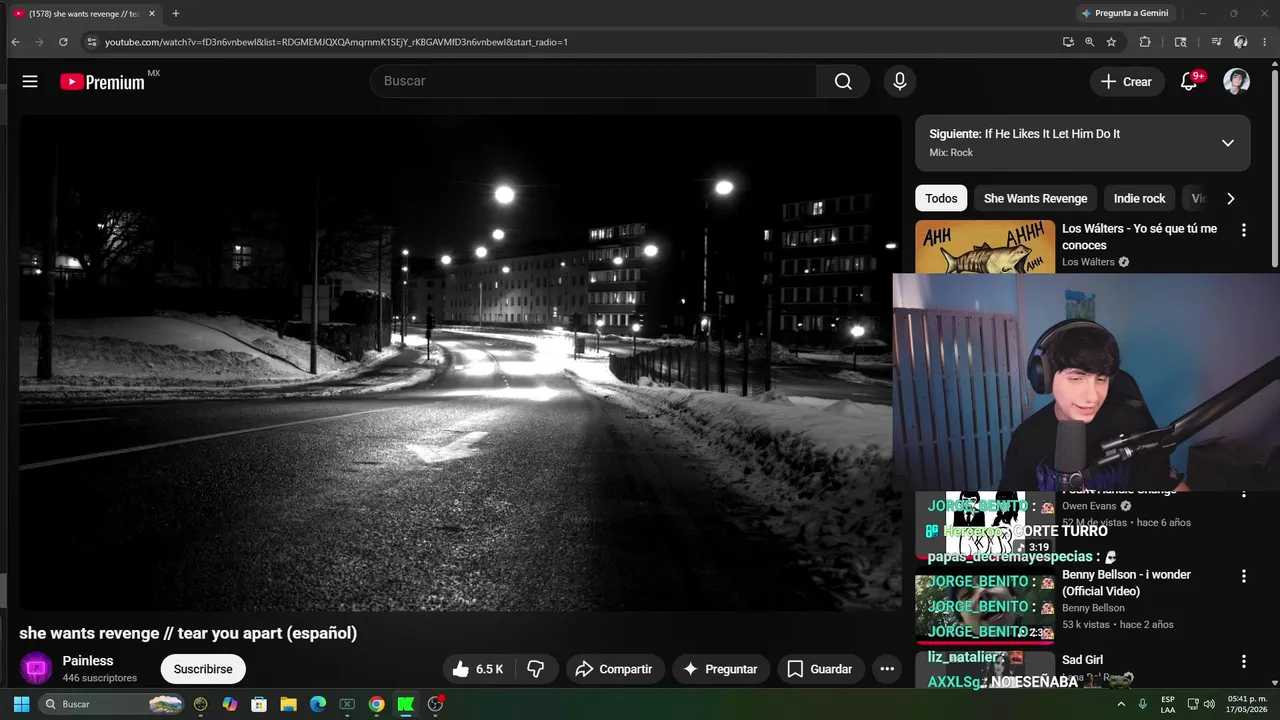The height and width of the screenshot is (720, 1280).
Task: Open Windows Start menu
Action: [x=21, y=704]
